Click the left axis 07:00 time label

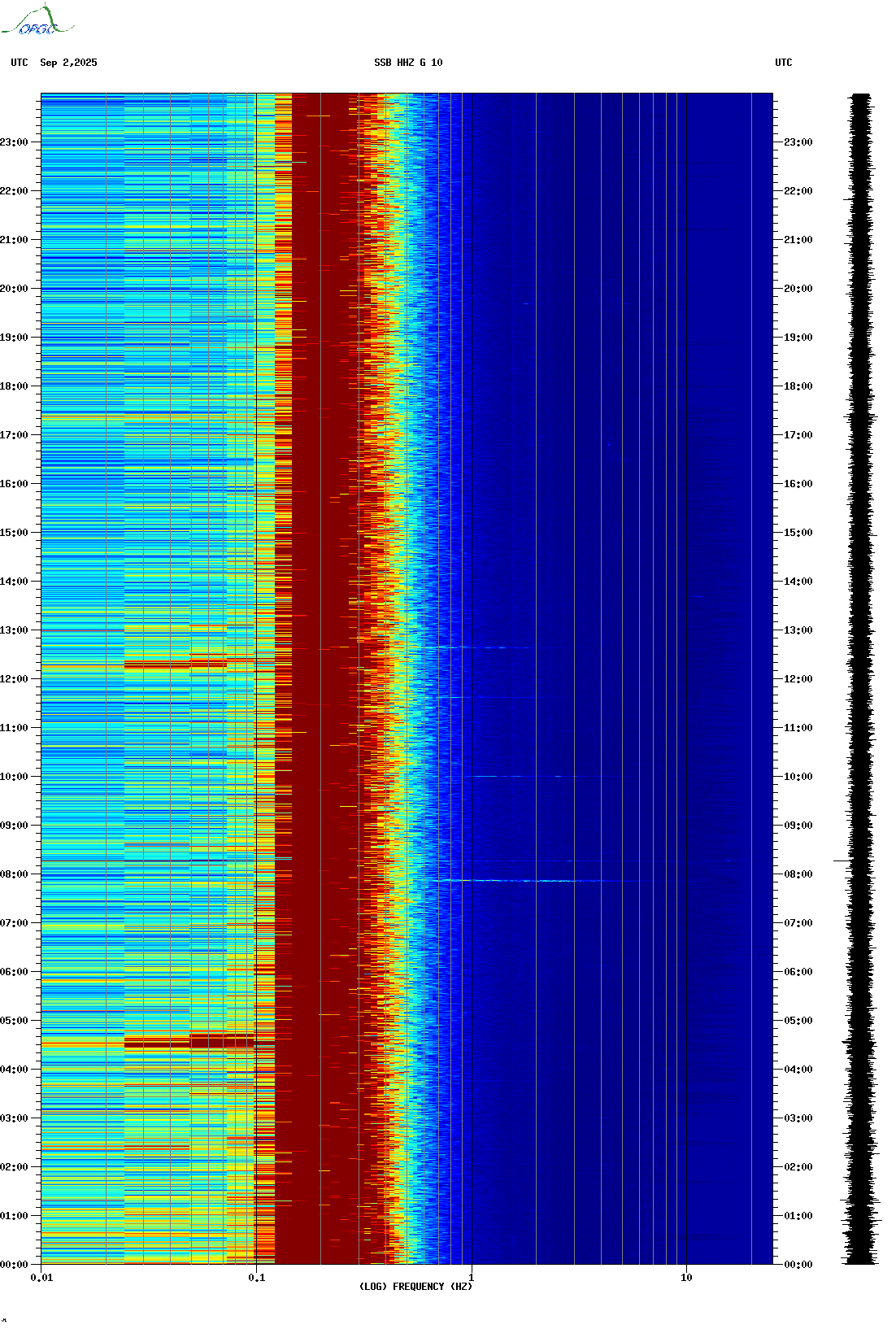click(x=14, y=923)
